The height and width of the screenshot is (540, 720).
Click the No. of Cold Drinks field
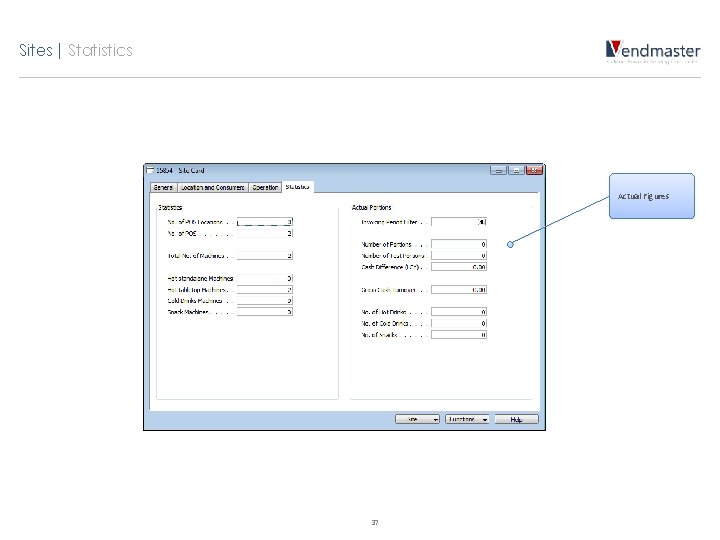[459, 323]
